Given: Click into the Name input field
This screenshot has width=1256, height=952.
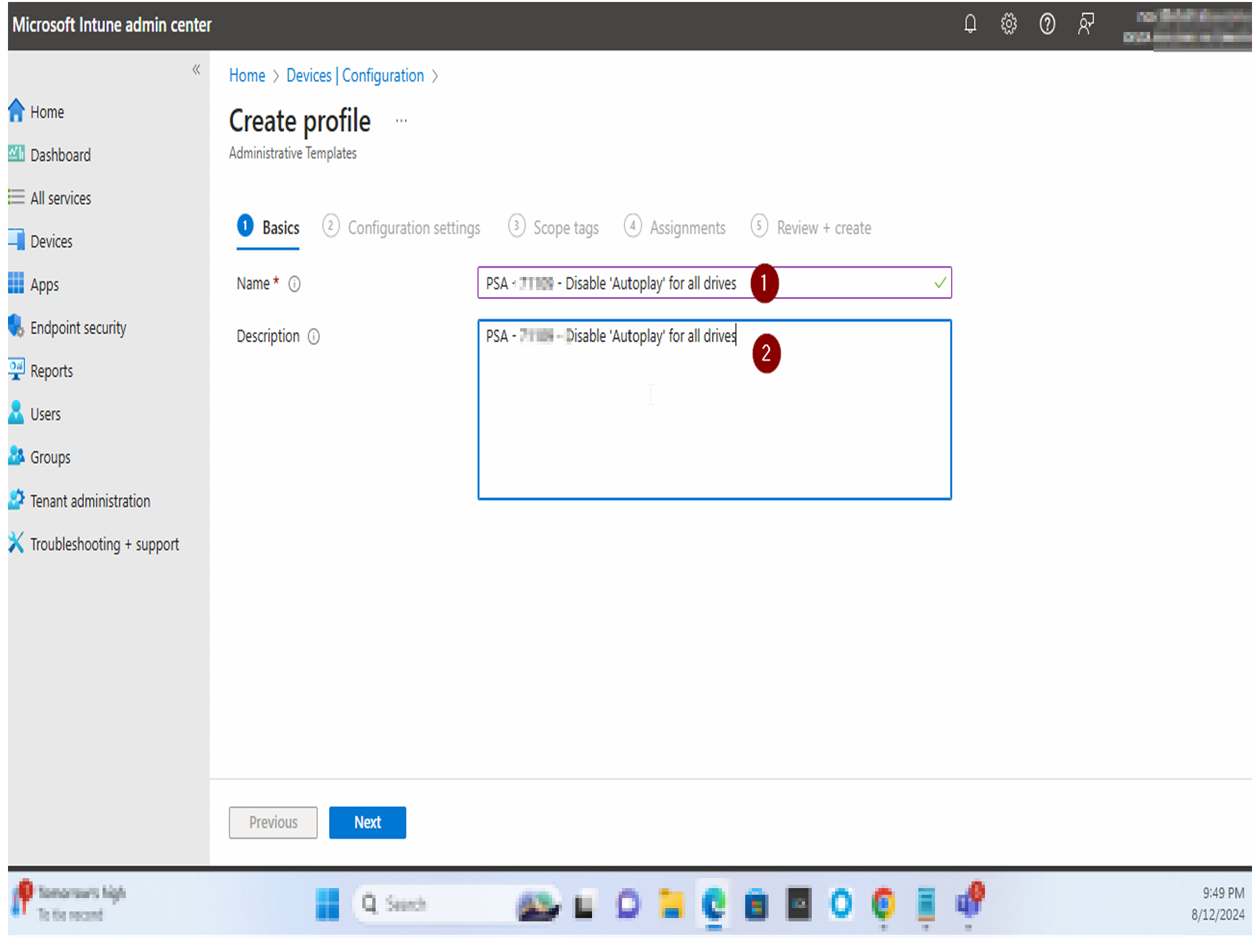Looking at the screenshot, I should [715, 283].
